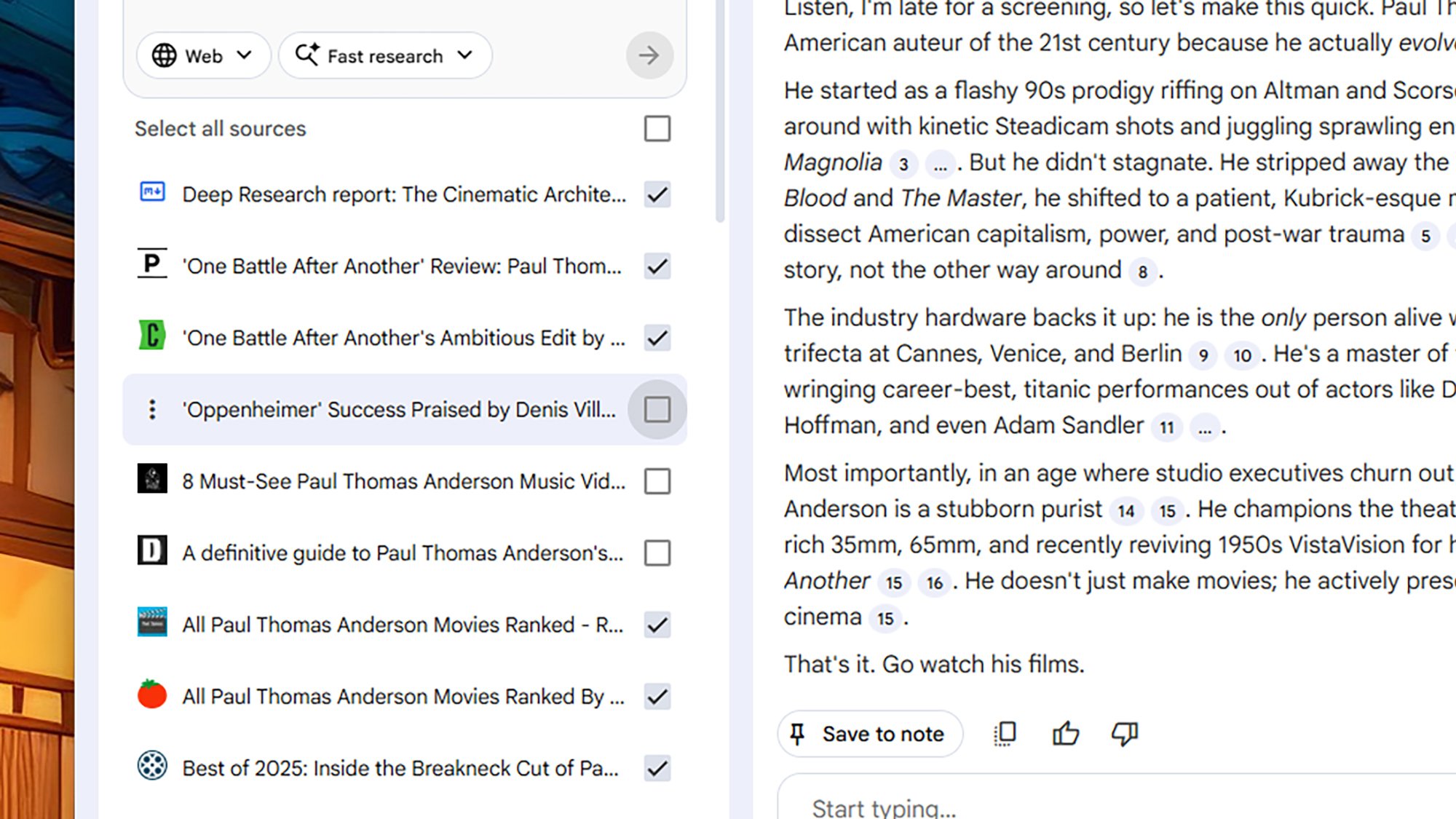Check the 'Oppenheimer' Success source checkbox
The height and width of the screenshot is (819, 1456).
click(656, 410)
